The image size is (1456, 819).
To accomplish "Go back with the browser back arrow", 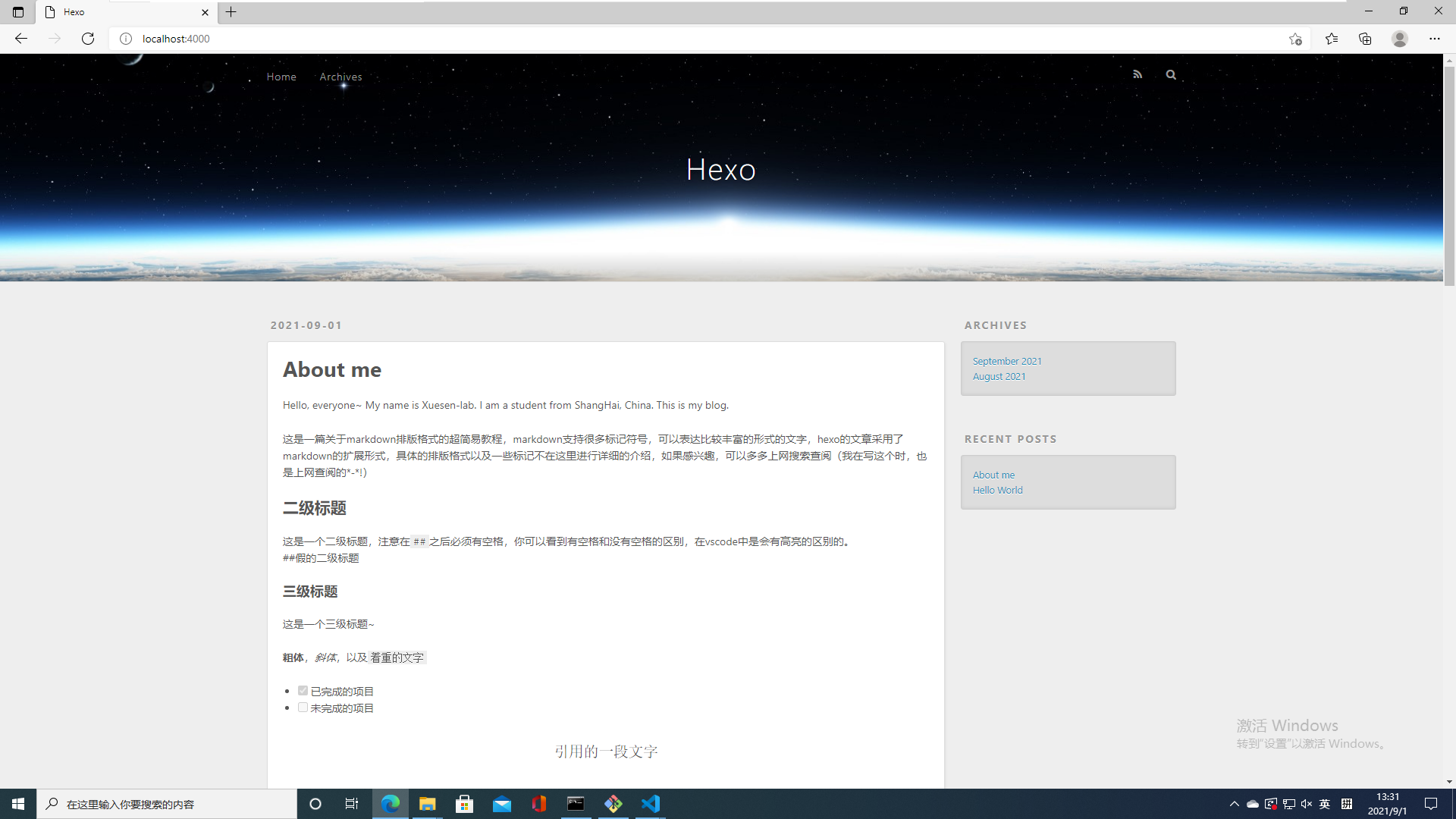I will pyautogui.click(x=21, y=39).
